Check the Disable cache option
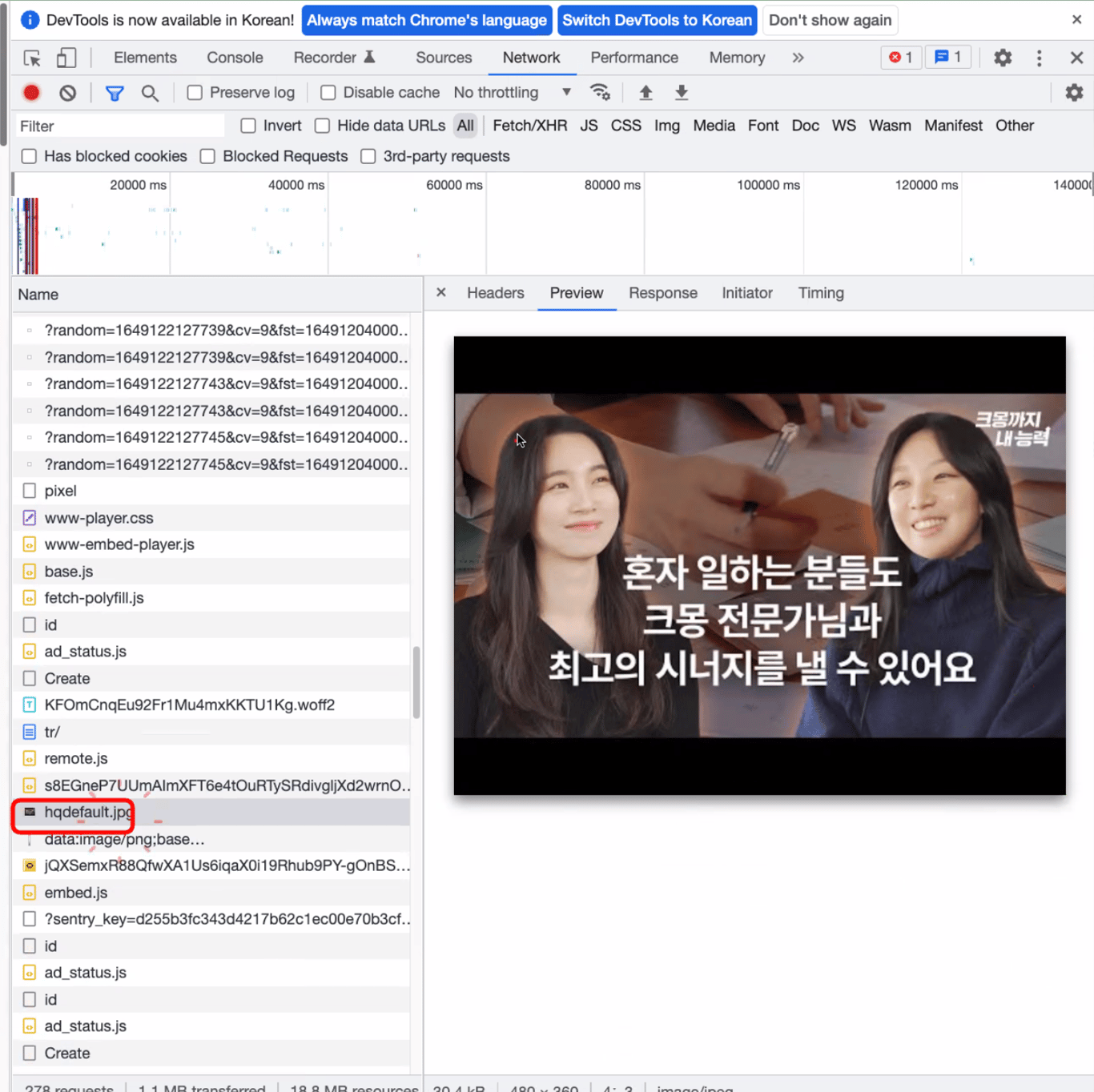The width and height of the screenshot is (1094, 1092). [x=328, y=93]
